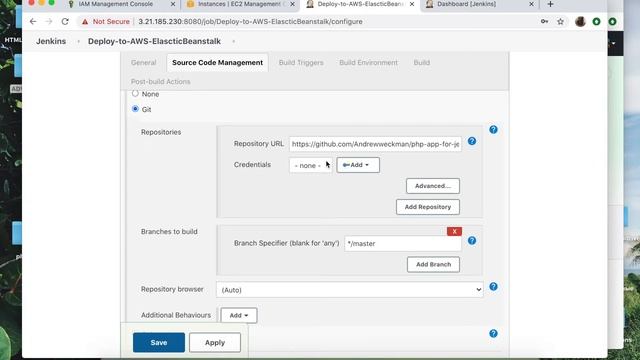Open the Additional Behaviours Add dropdown
Image resolution: width=640 pixels, height=360 pixels.
click(239, 315)
